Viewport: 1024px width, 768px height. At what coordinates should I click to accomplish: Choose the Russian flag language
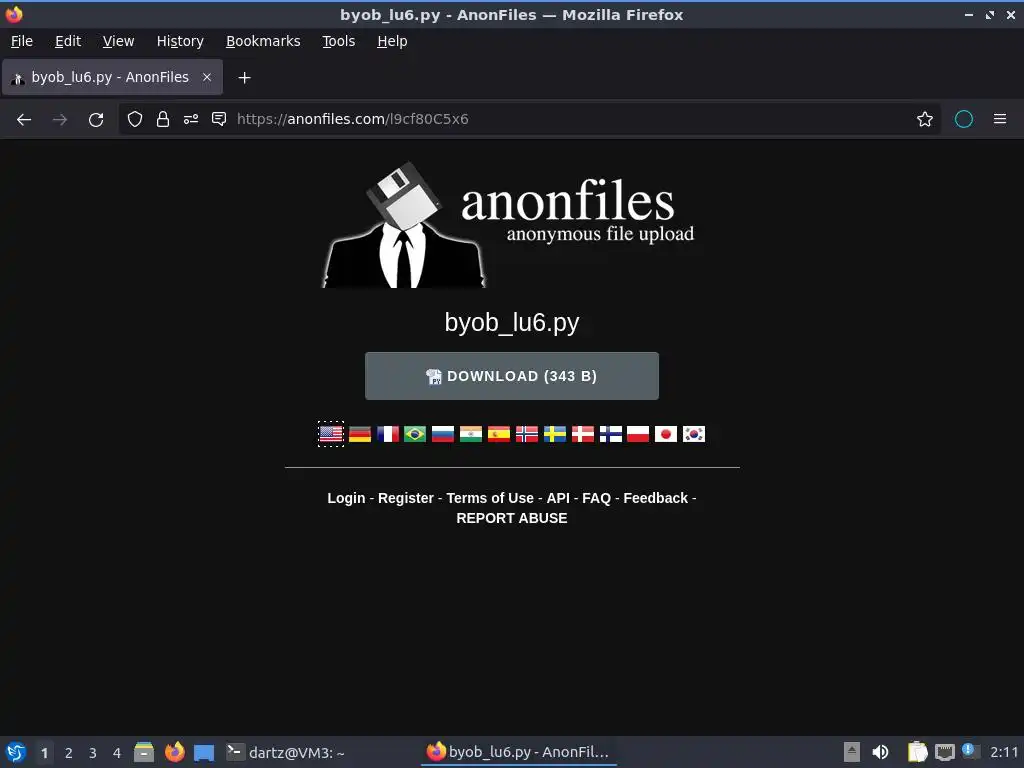[x=443, y=434]
